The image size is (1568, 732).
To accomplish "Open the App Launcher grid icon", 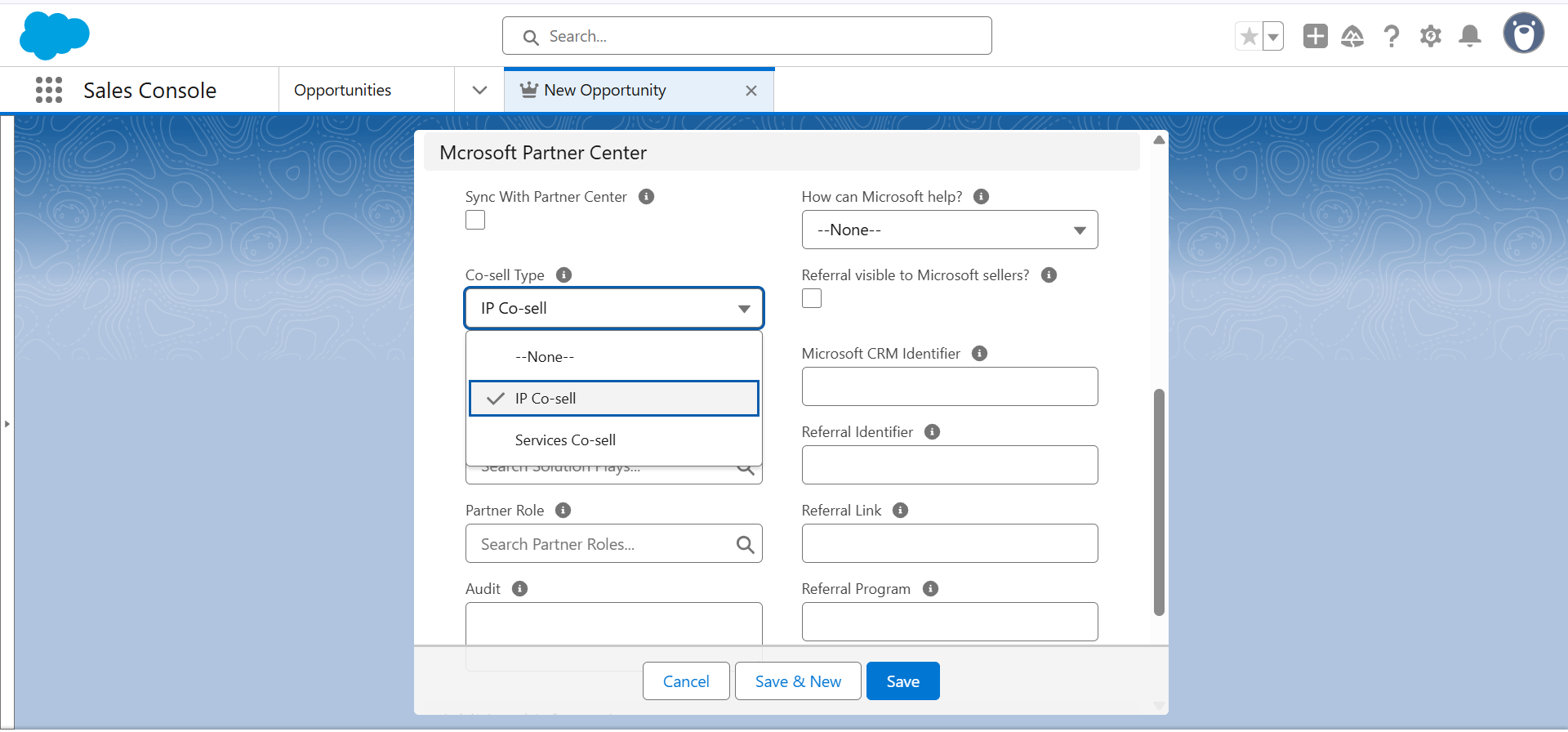I will 49,90.
